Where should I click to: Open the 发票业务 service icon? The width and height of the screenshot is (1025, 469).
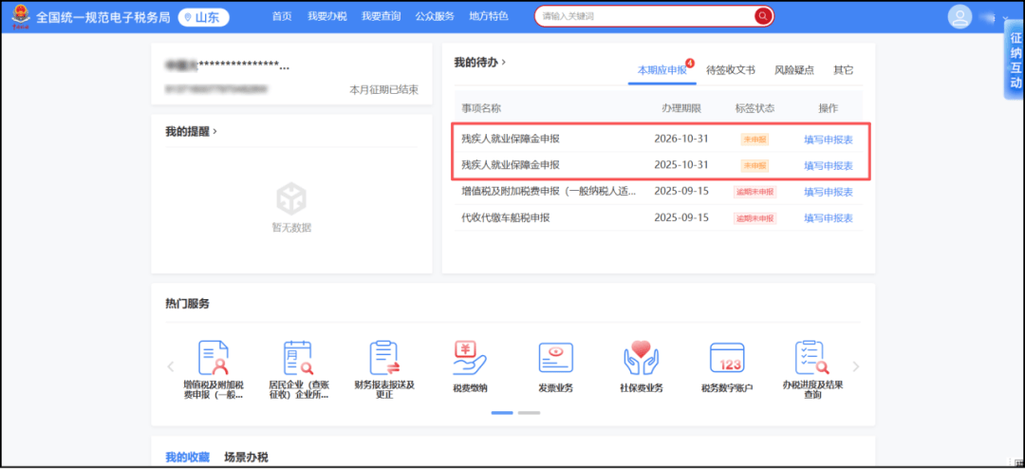click(556, 358)
